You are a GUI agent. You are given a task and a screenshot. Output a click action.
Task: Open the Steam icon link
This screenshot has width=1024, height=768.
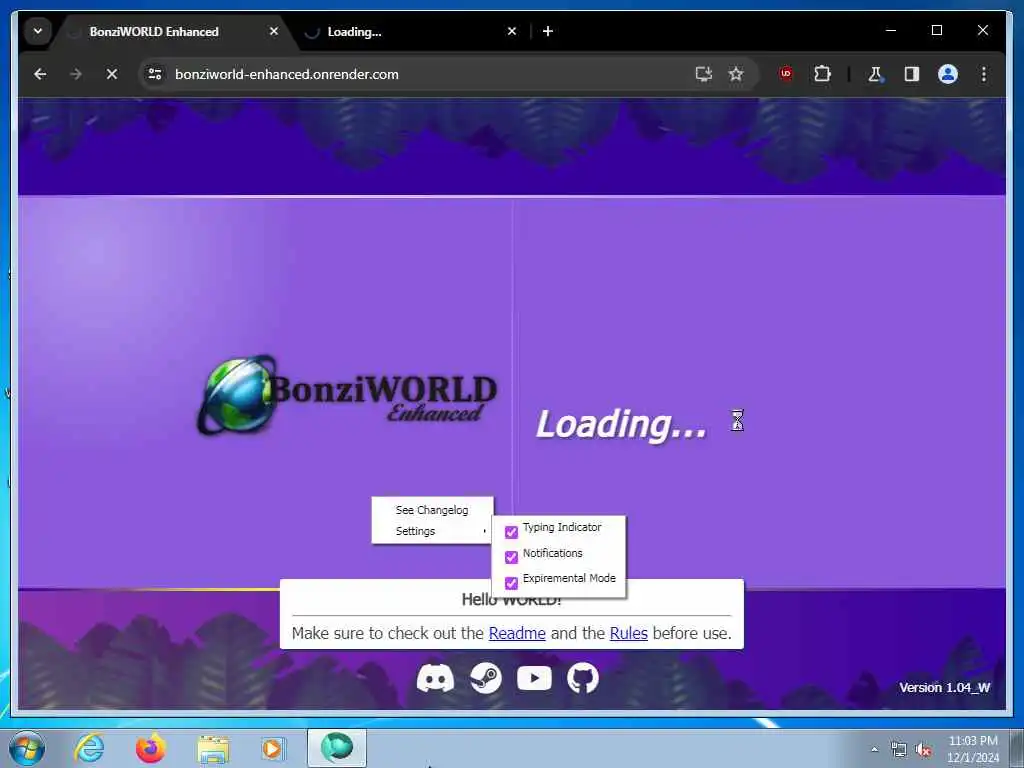click(486, 678)
